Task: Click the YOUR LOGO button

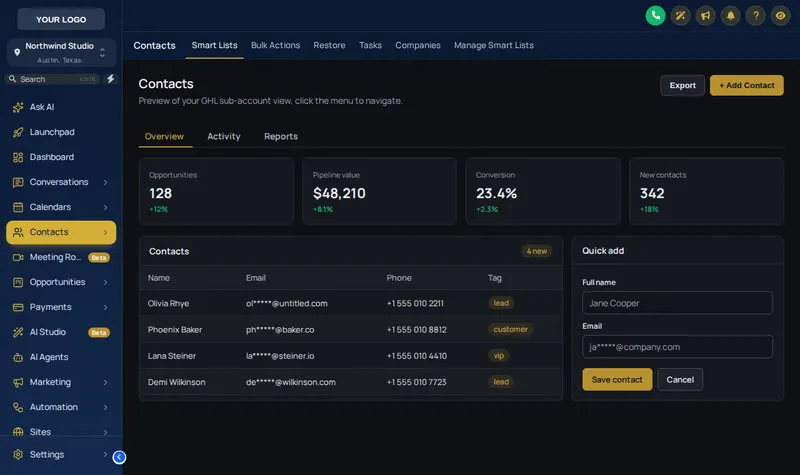Action: (x=61, y=19)
